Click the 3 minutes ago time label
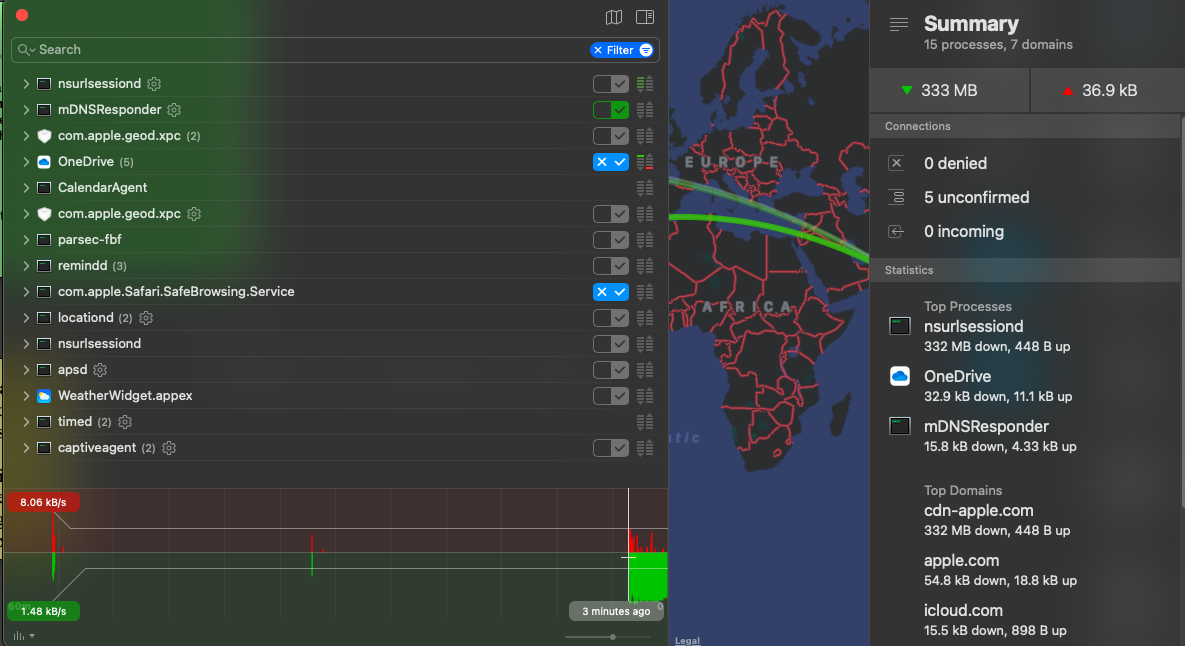This screenshot has width=1185, height=646. click(x=616, y=611)
